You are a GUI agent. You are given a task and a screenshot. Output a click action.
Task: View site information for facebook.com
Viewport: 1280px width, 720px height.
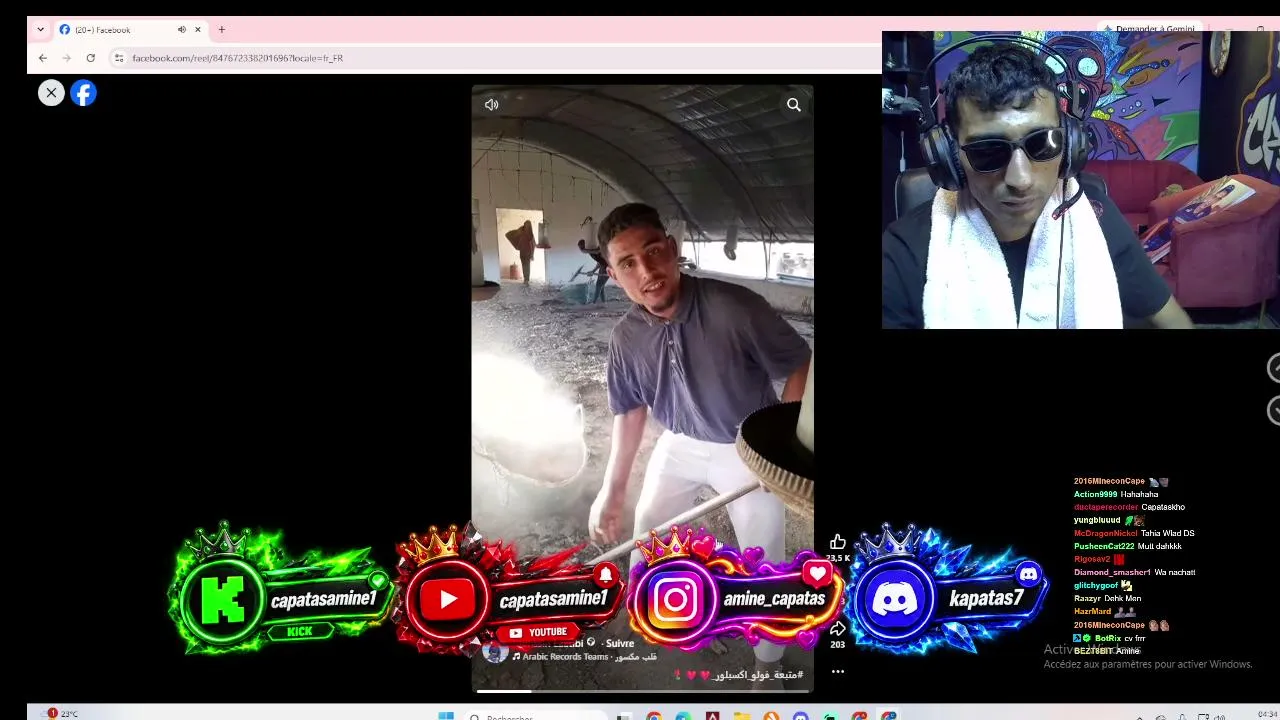119,58
